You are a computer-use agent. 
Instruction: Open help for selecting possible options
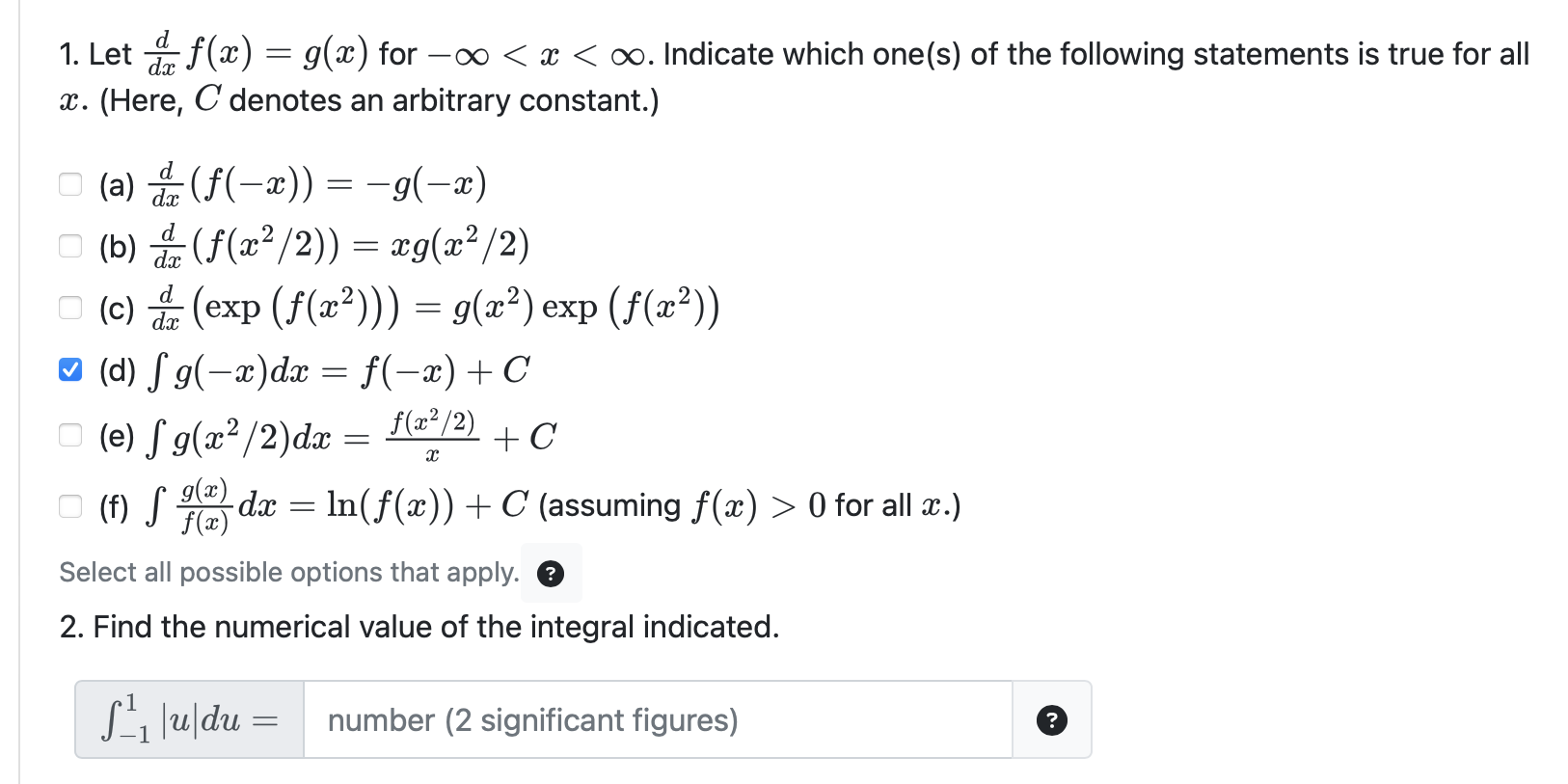tap(551, 574)
